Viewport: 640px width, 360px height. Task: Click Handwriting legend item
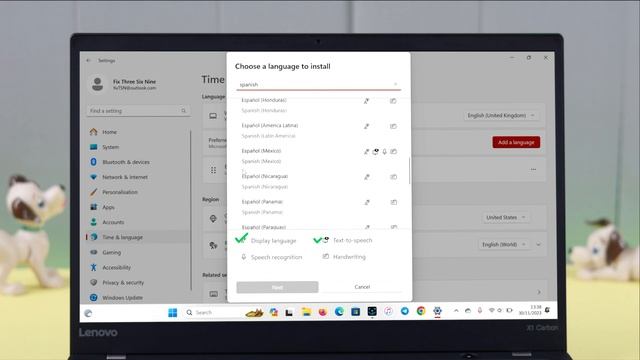point(344,257)
